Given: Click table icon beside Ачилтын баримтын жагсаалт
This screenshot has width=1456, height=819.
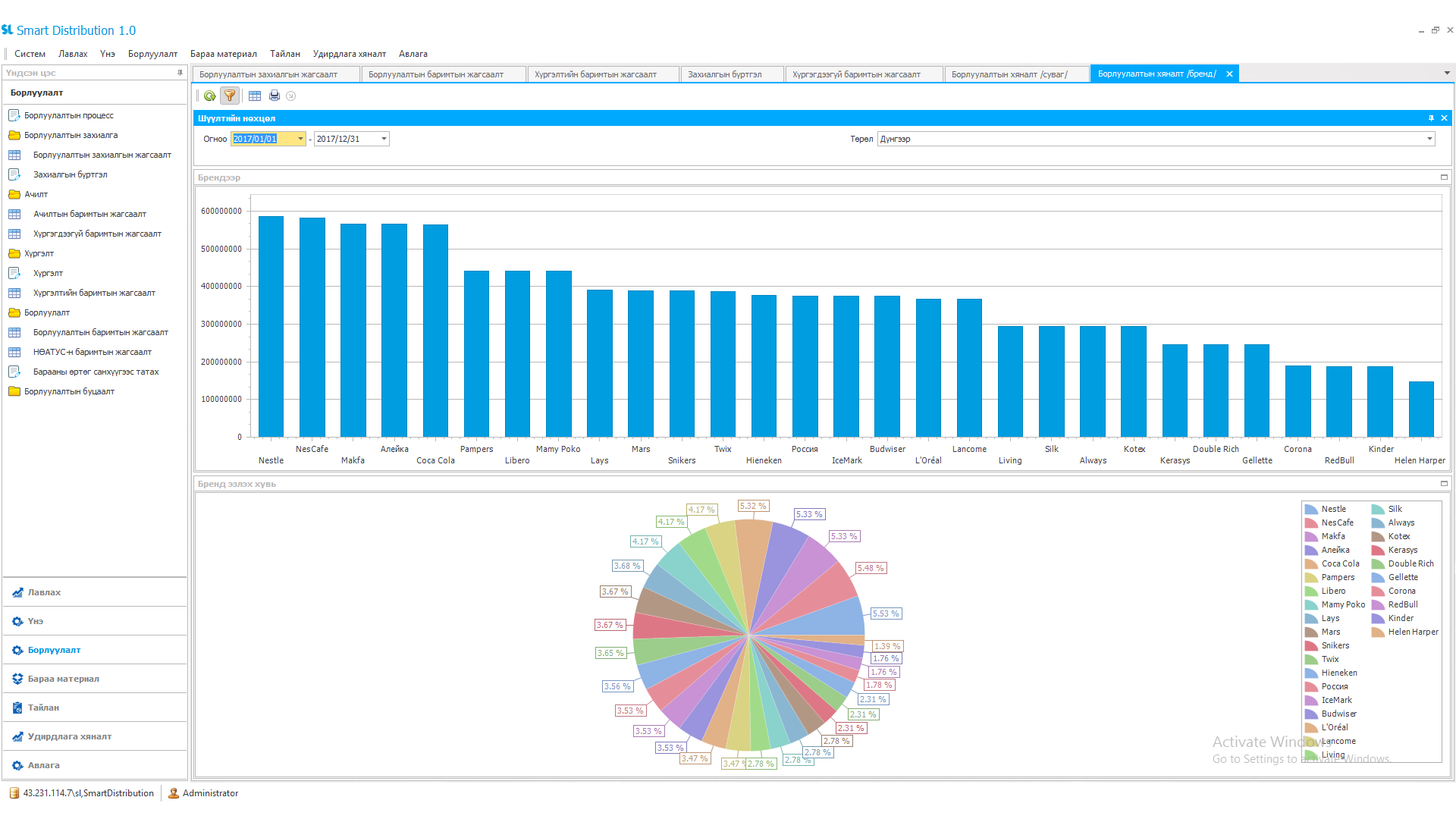Looking at the screenshot, I should point(14,214).
